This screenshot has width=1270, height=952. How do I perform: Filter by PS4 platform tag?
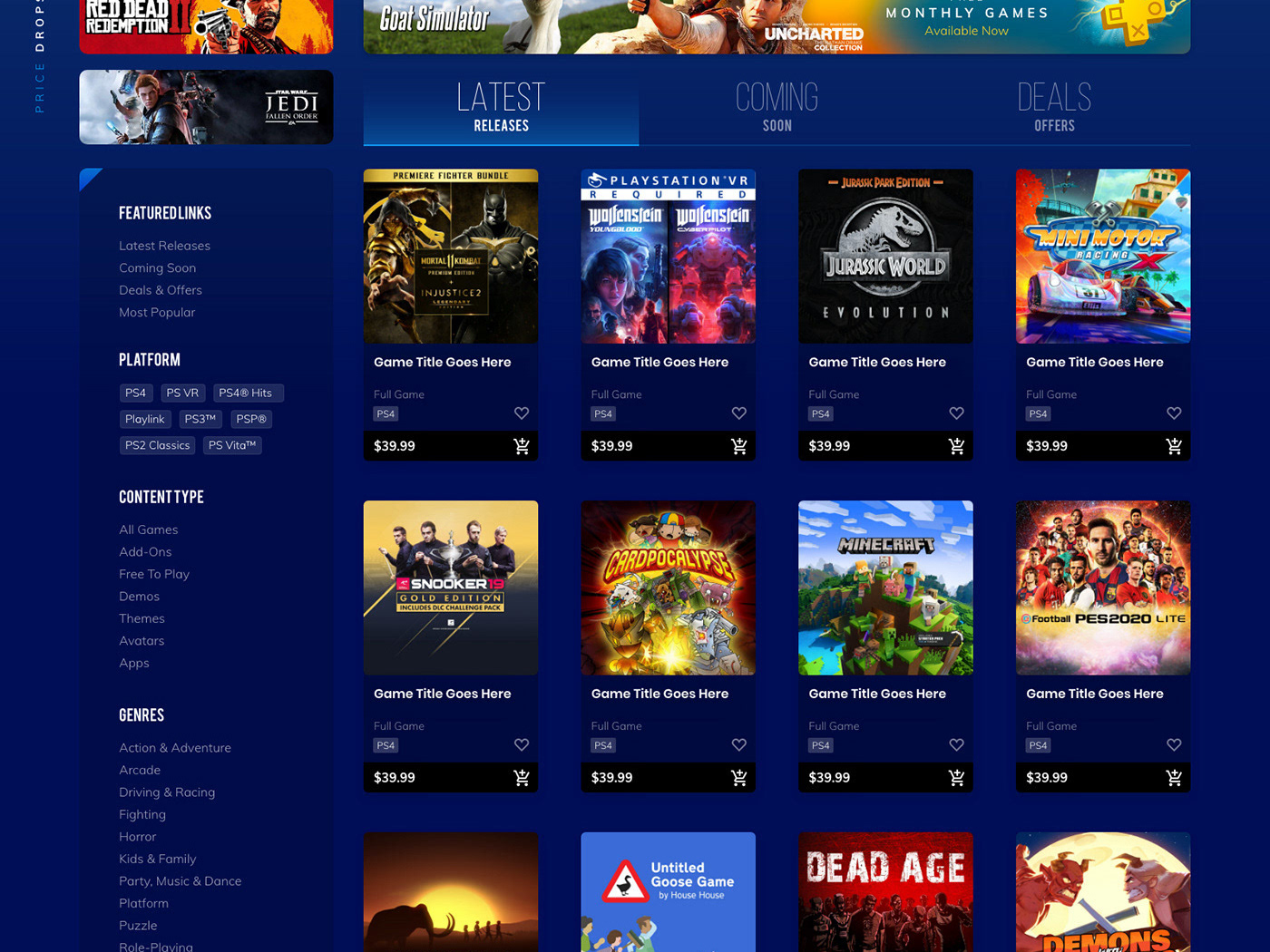(x=136, y=393)
